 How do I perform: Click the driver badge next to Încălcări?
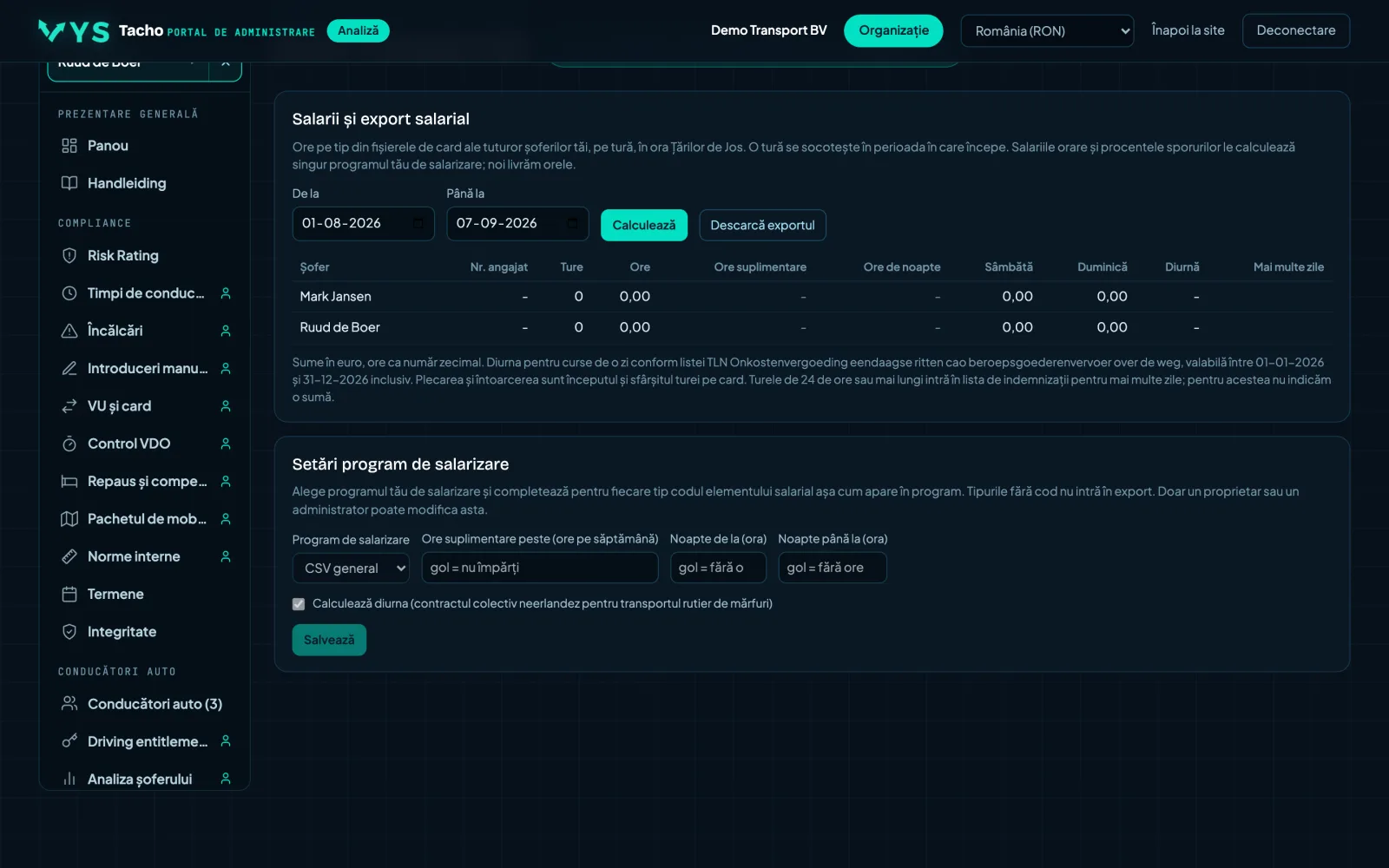tap(226, 331)
